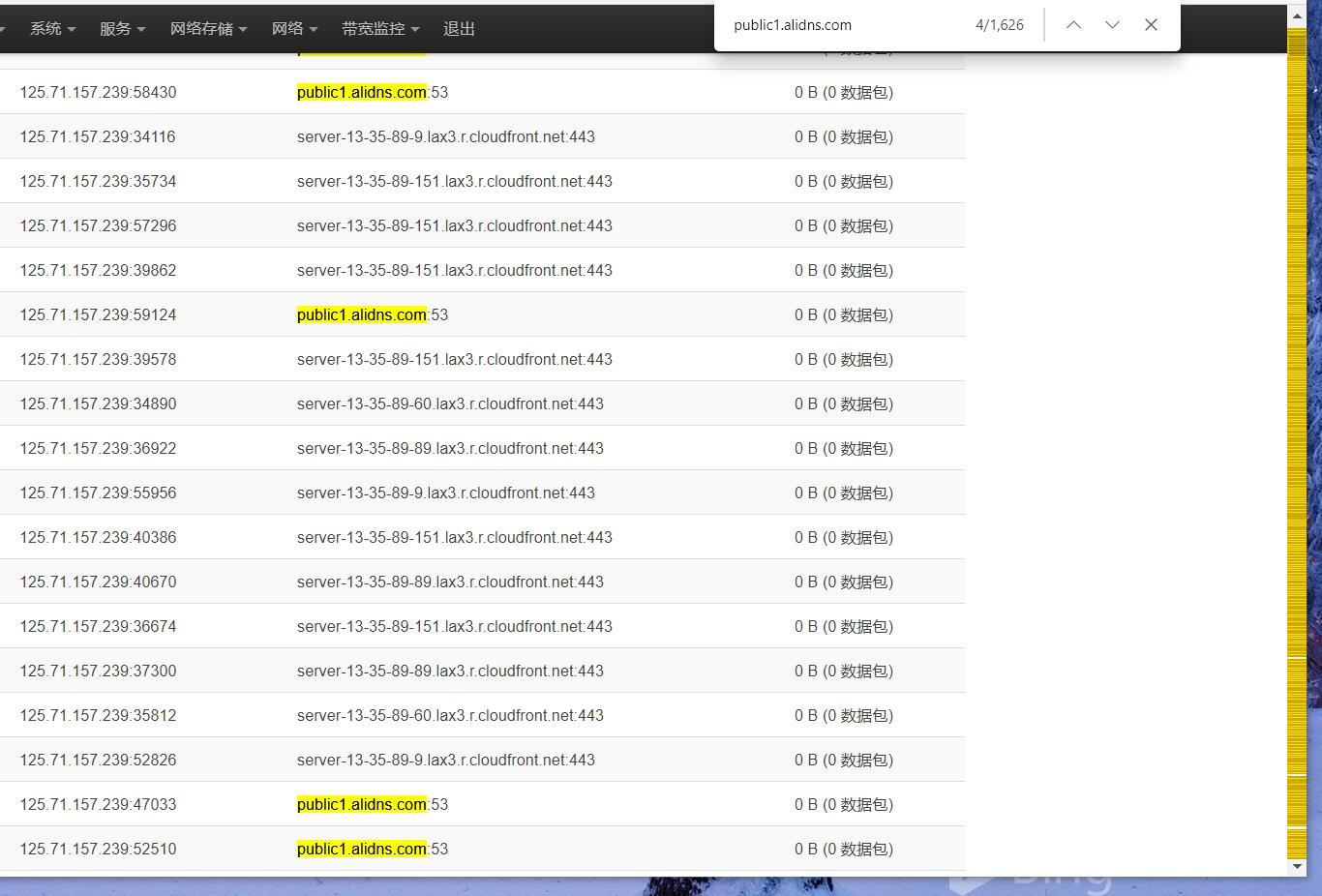1322x896 pixels.
Task: Click the 4/1,626 match counter
Action: pyautogui.click(x=999, y=25)
